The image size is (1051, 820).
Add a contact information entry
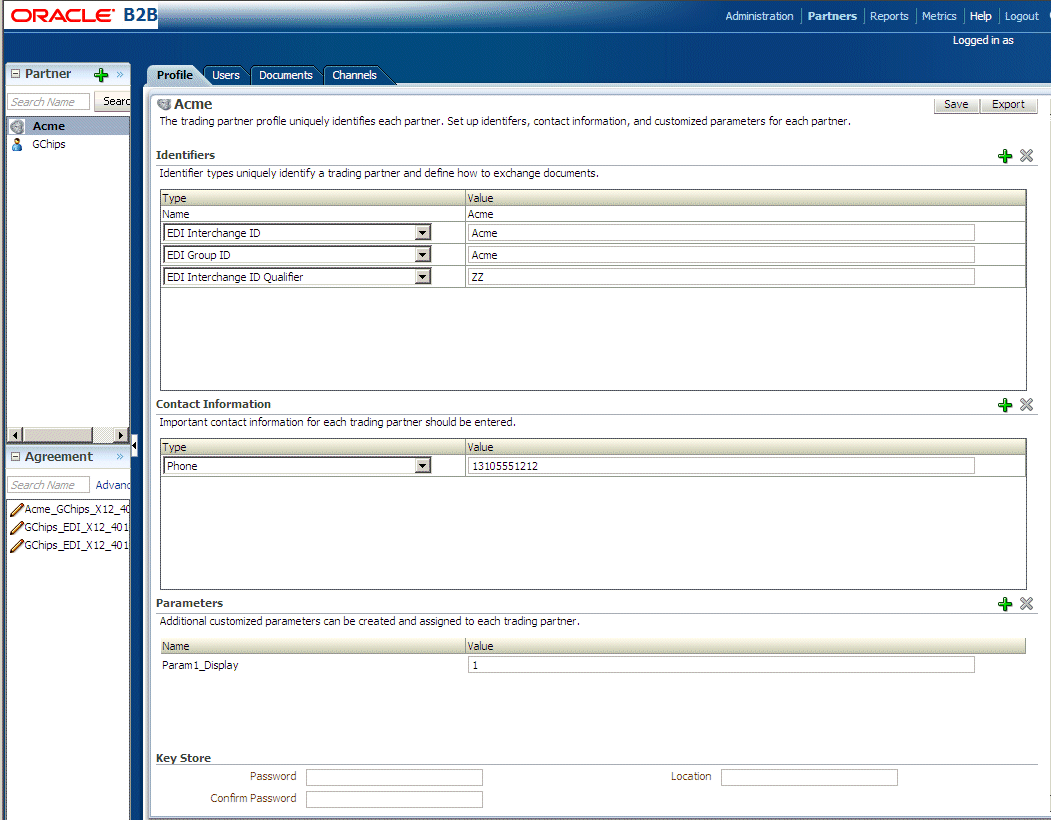(x=1005, y=405)
